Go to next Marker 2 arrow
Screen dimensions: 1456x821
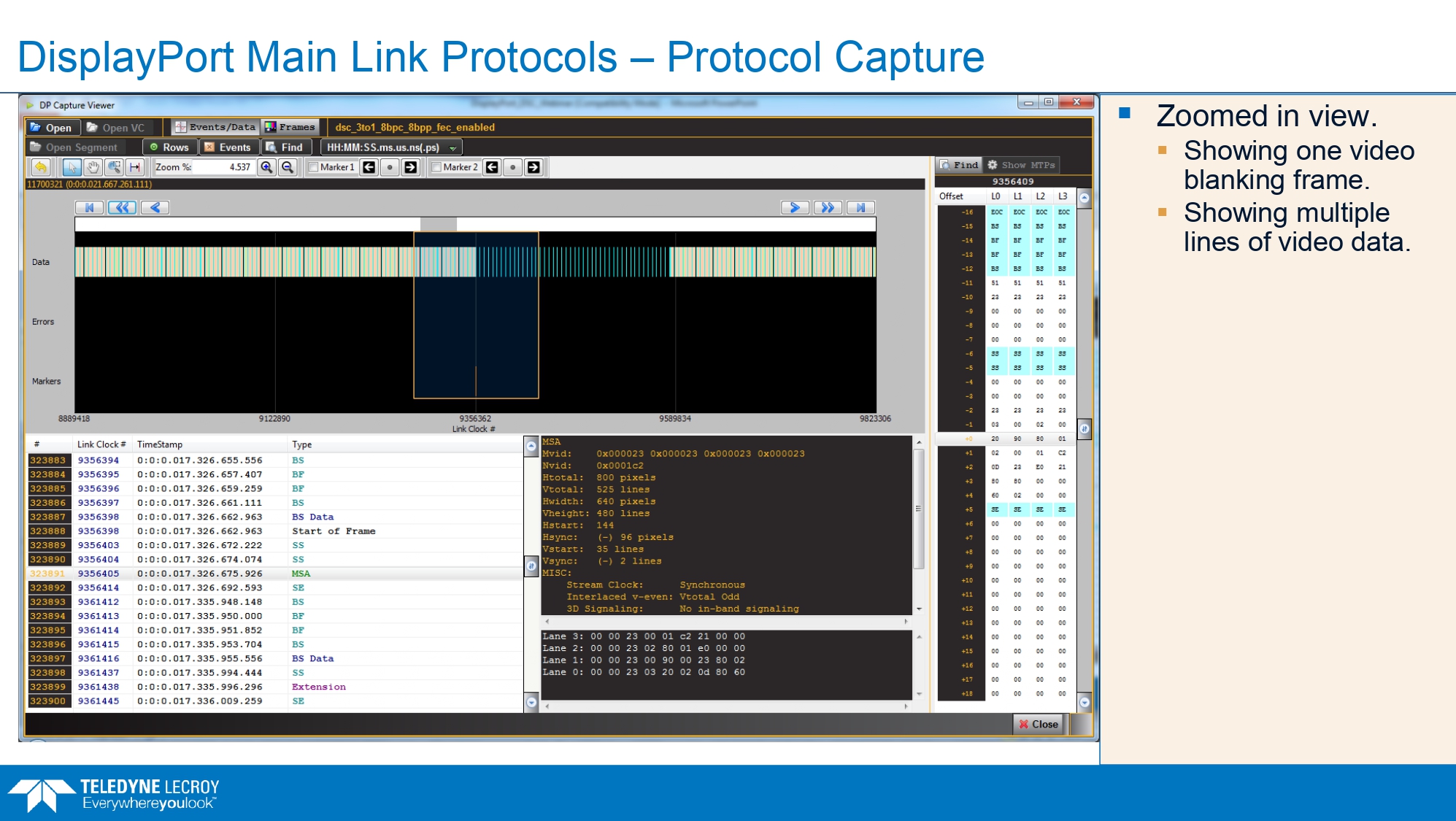534,167
